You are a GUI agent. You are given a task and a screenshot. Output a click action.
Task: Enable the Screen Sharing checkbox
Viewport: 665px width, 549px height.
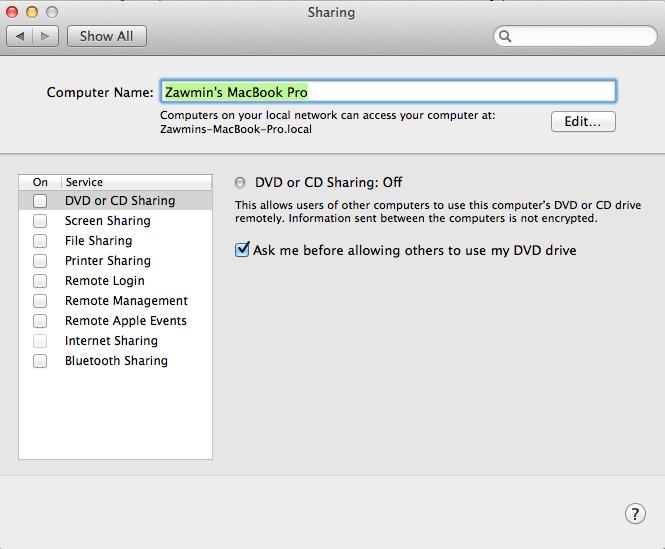point(40,221)
